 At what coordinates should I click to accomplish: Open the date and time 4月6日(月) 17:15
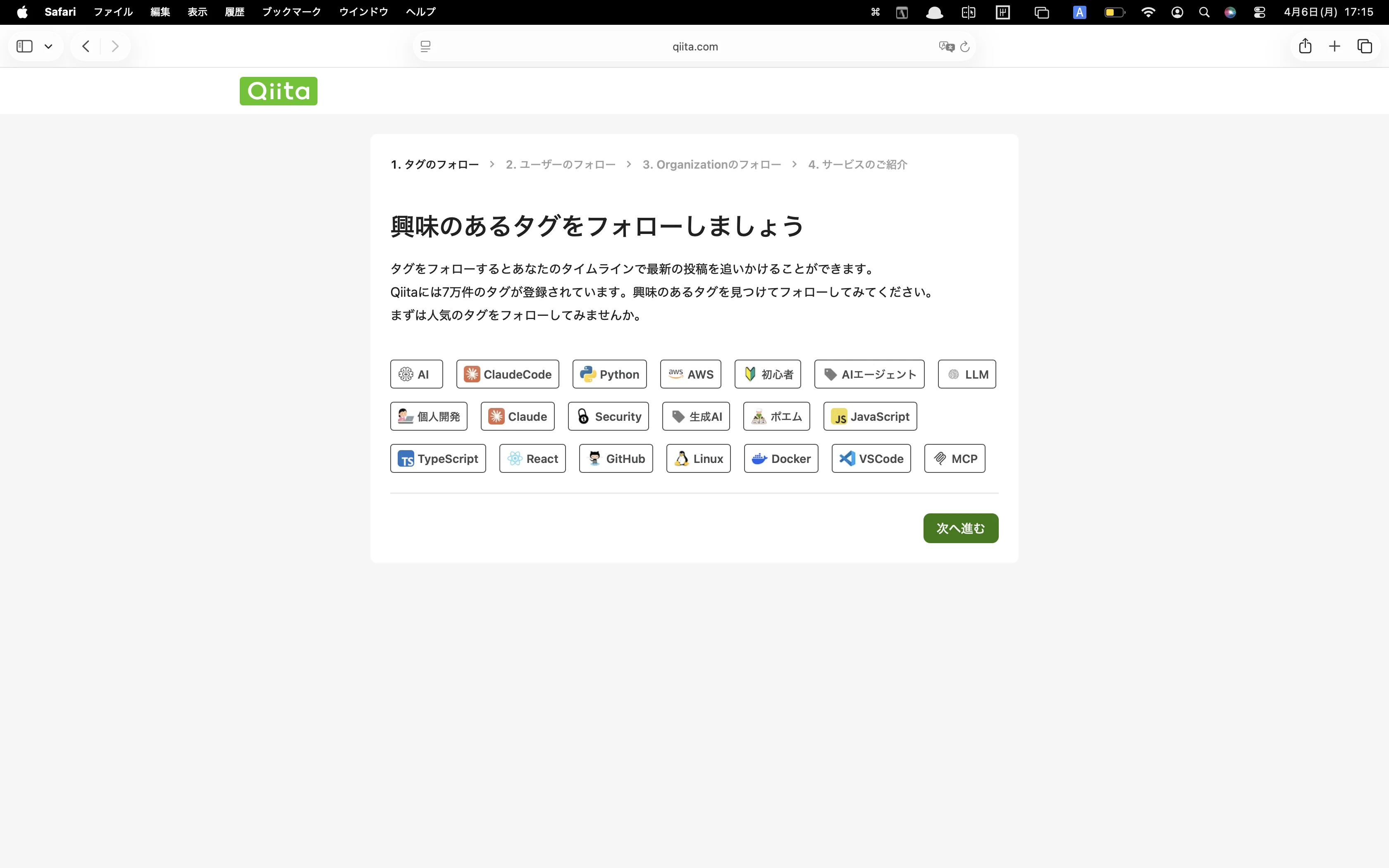point(1329,12)
